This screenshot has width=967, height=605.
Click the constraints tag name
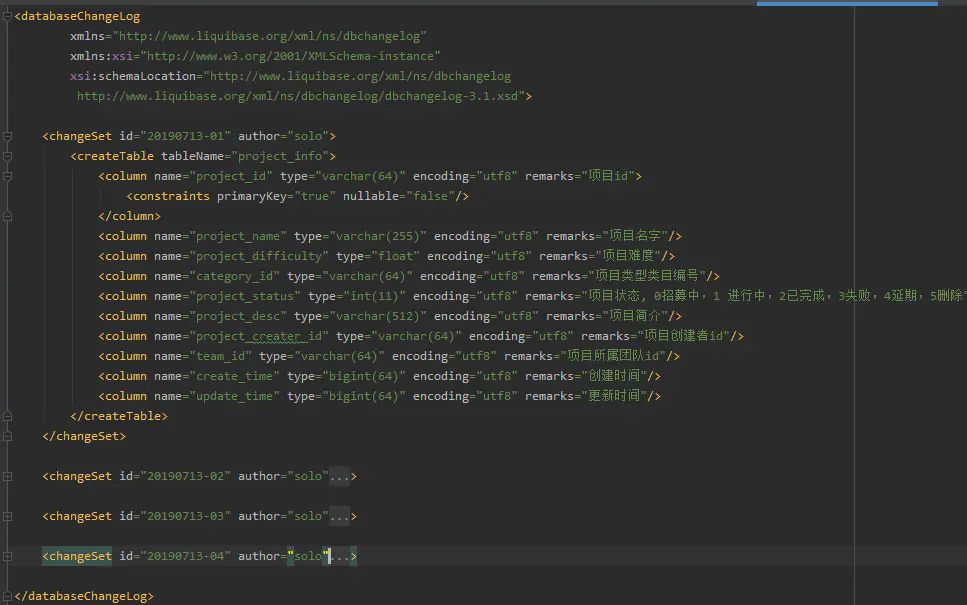tap(171, 196)
